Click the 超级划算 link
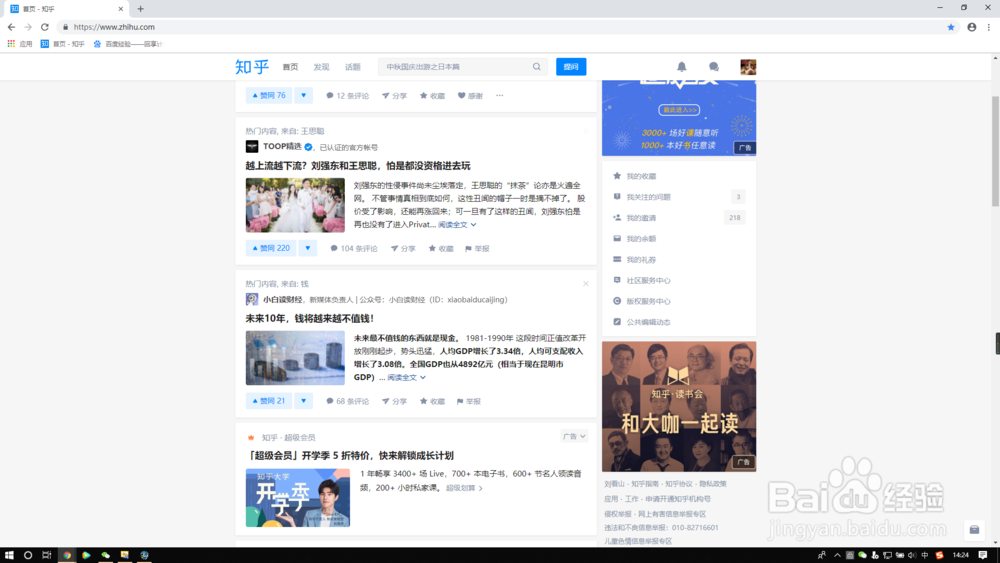This screenshot has width=1000, height=563. click(464, 488)
